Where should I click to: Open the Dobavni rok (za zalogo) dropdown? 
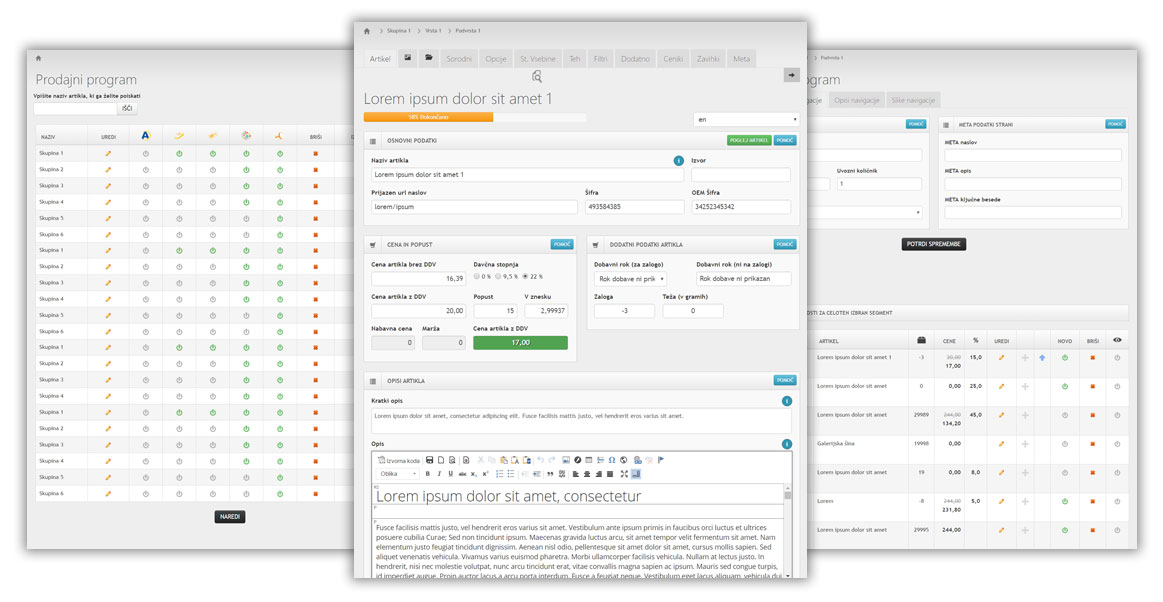(630, 279)
